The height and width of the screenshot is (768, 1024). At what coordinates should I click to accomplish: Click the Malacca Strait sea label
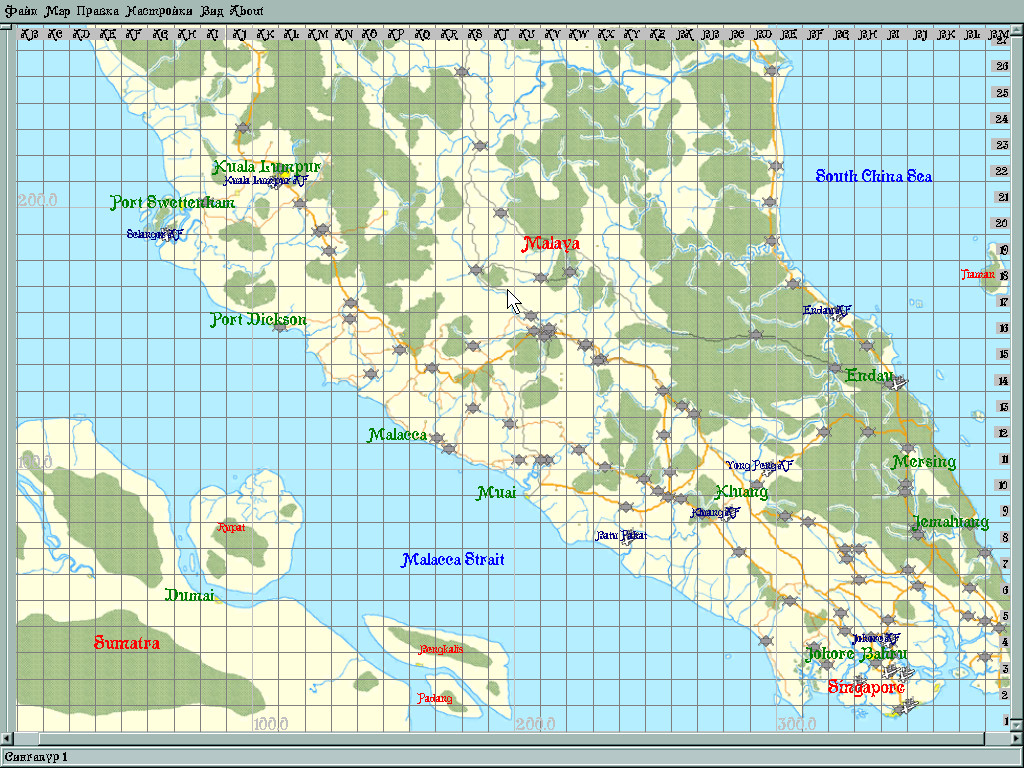[453, 560]
